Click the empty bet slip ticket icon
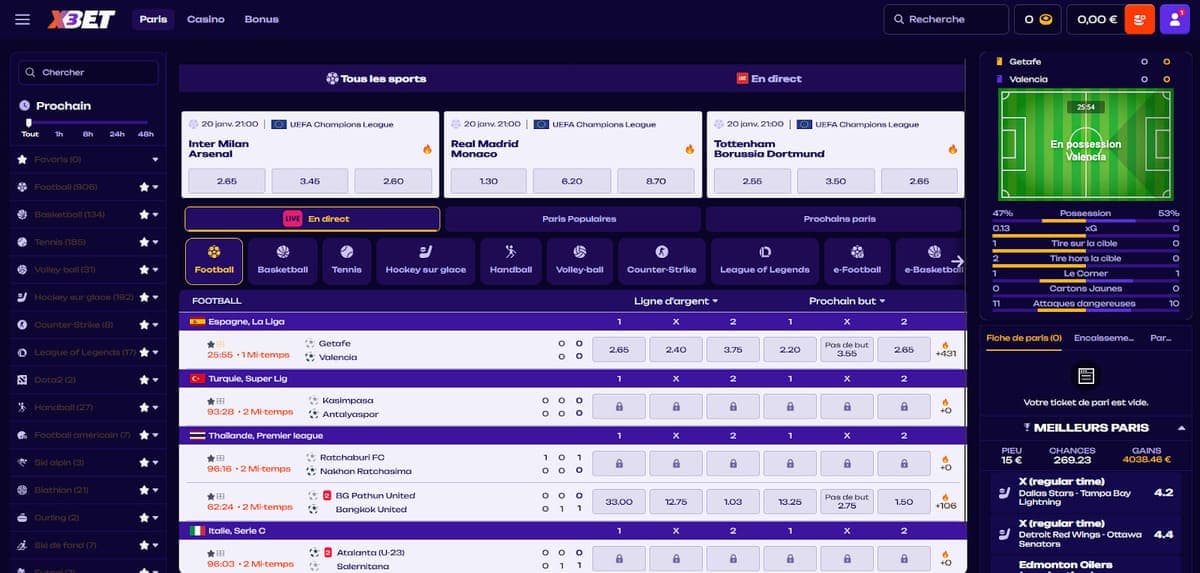The height and width of the screenshot is (573, 1200). tap(1087, 376)
